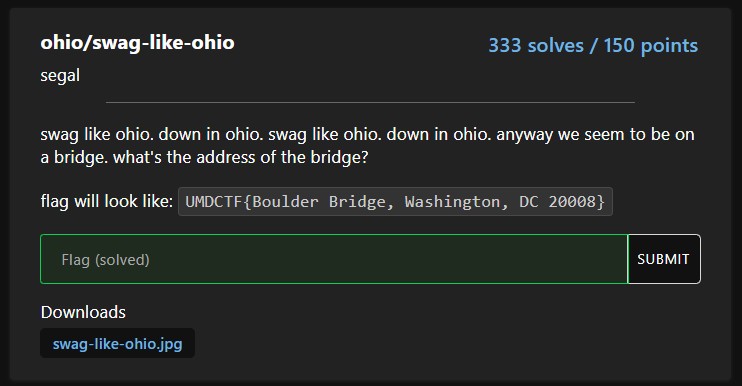
Task: Click the 150 points text
Action: (651, 45)
